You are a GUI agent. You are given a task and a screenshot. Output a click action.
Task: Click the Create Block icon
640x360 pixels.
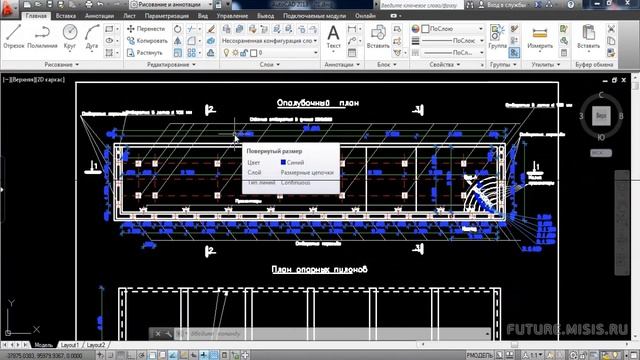397,29
